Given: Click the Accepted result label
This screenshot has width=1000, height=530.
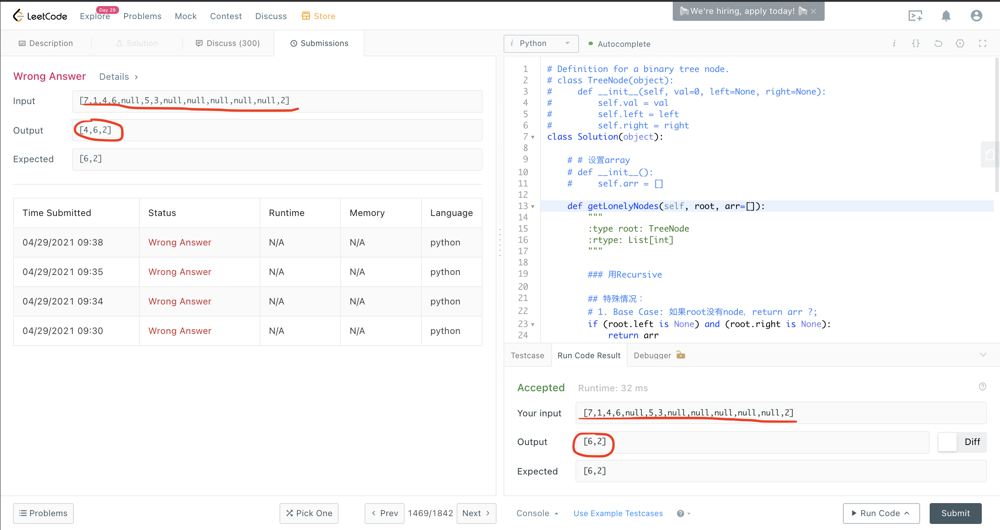Looking at the screenshot, I should [x=541, y=388].
